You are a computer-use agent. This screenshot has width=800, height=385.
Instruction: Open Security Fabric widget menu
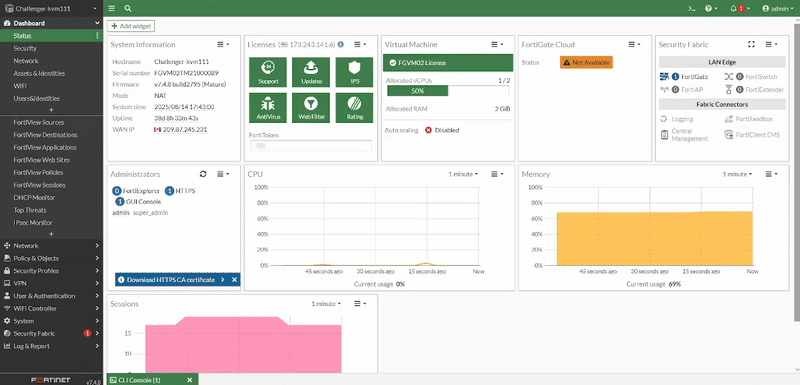771,44
